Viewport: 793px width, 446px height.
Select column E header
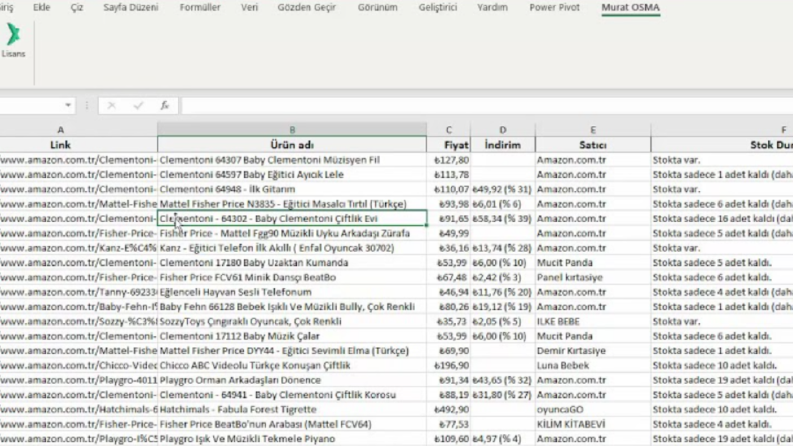click(593, 129)
